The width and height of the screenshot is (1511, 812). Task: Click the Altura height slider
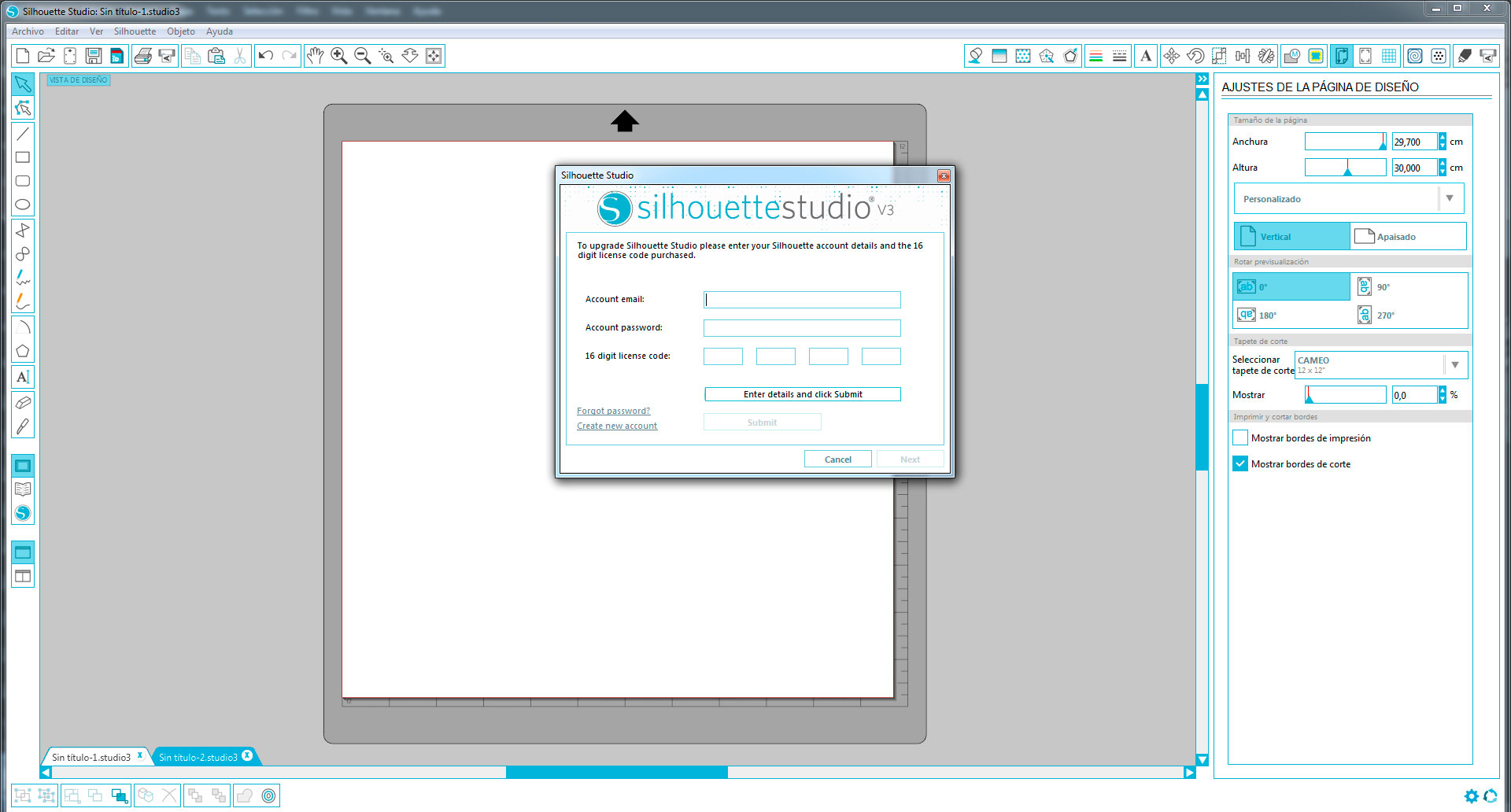click(1345, 168)
